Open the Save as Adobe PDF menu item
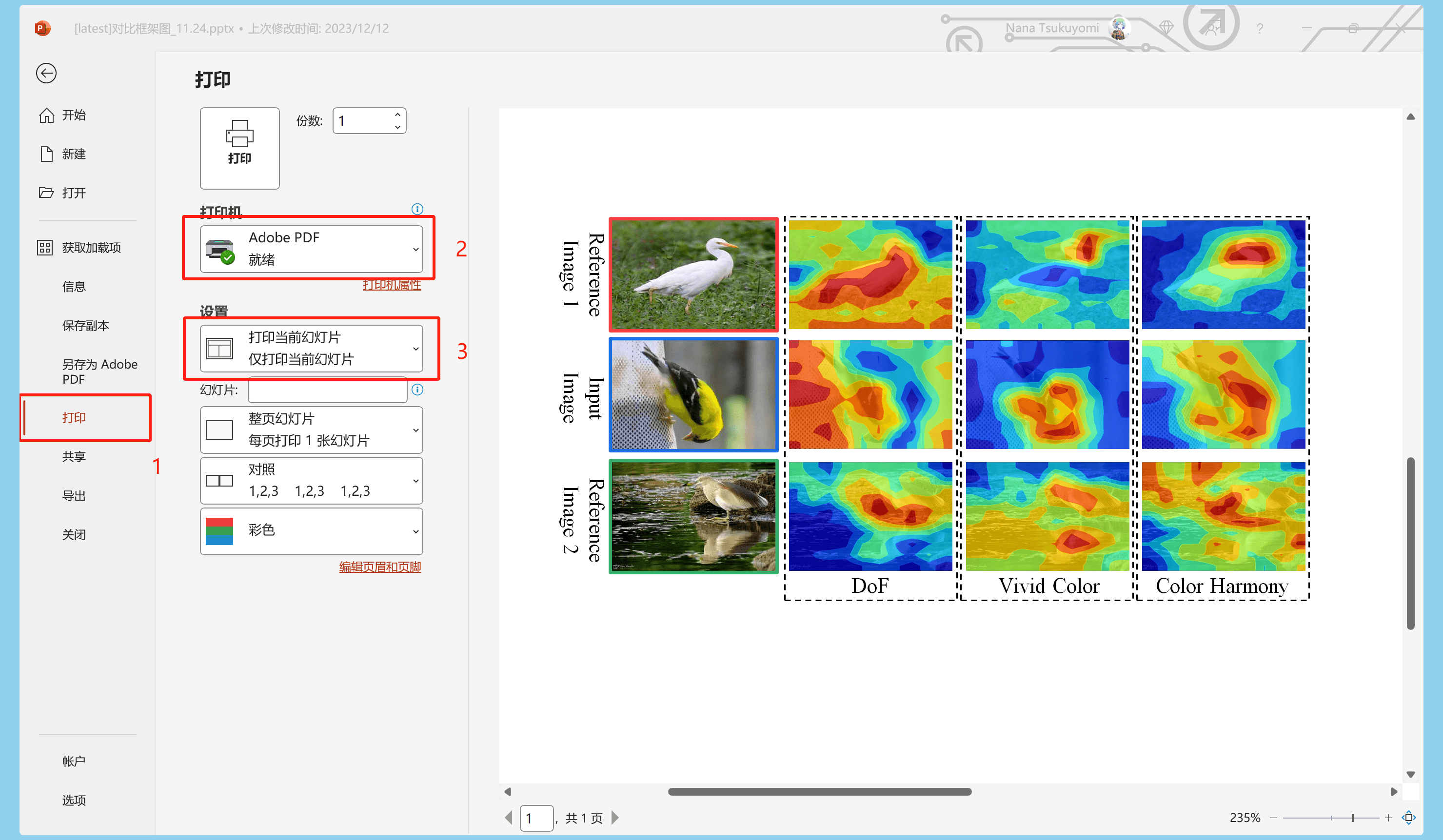Viewport: 1443px width, 840px height. tap(99, 371)
